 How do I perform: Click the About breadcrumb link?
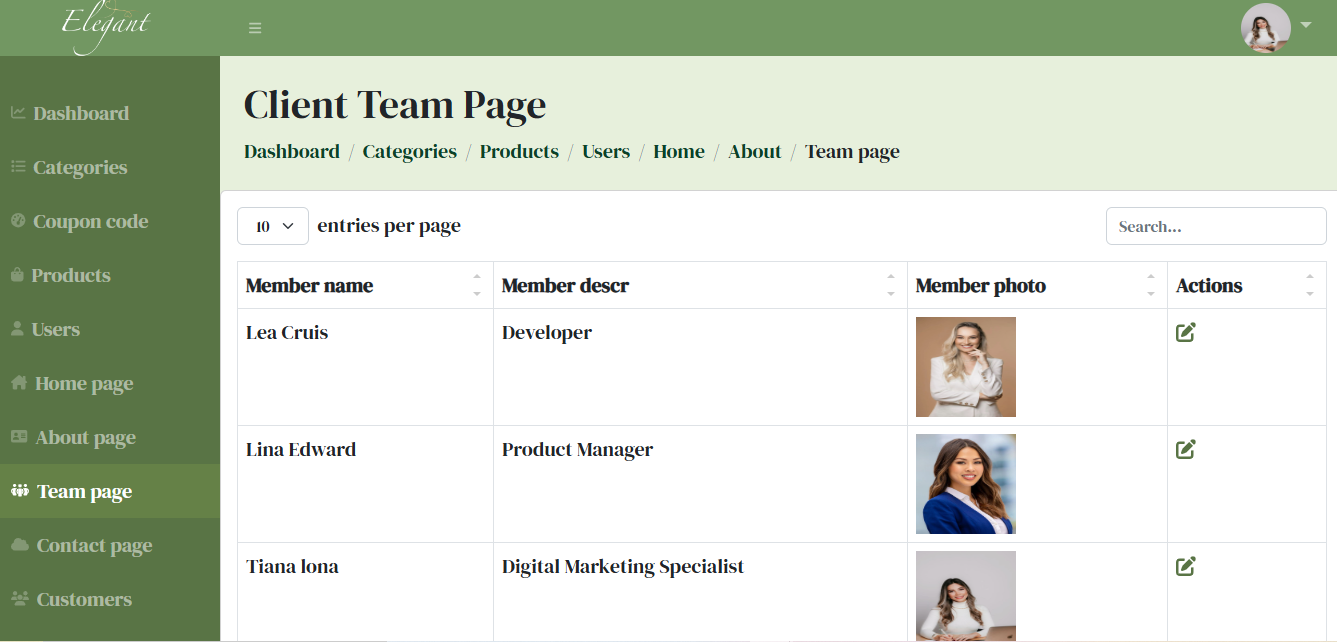754,152
